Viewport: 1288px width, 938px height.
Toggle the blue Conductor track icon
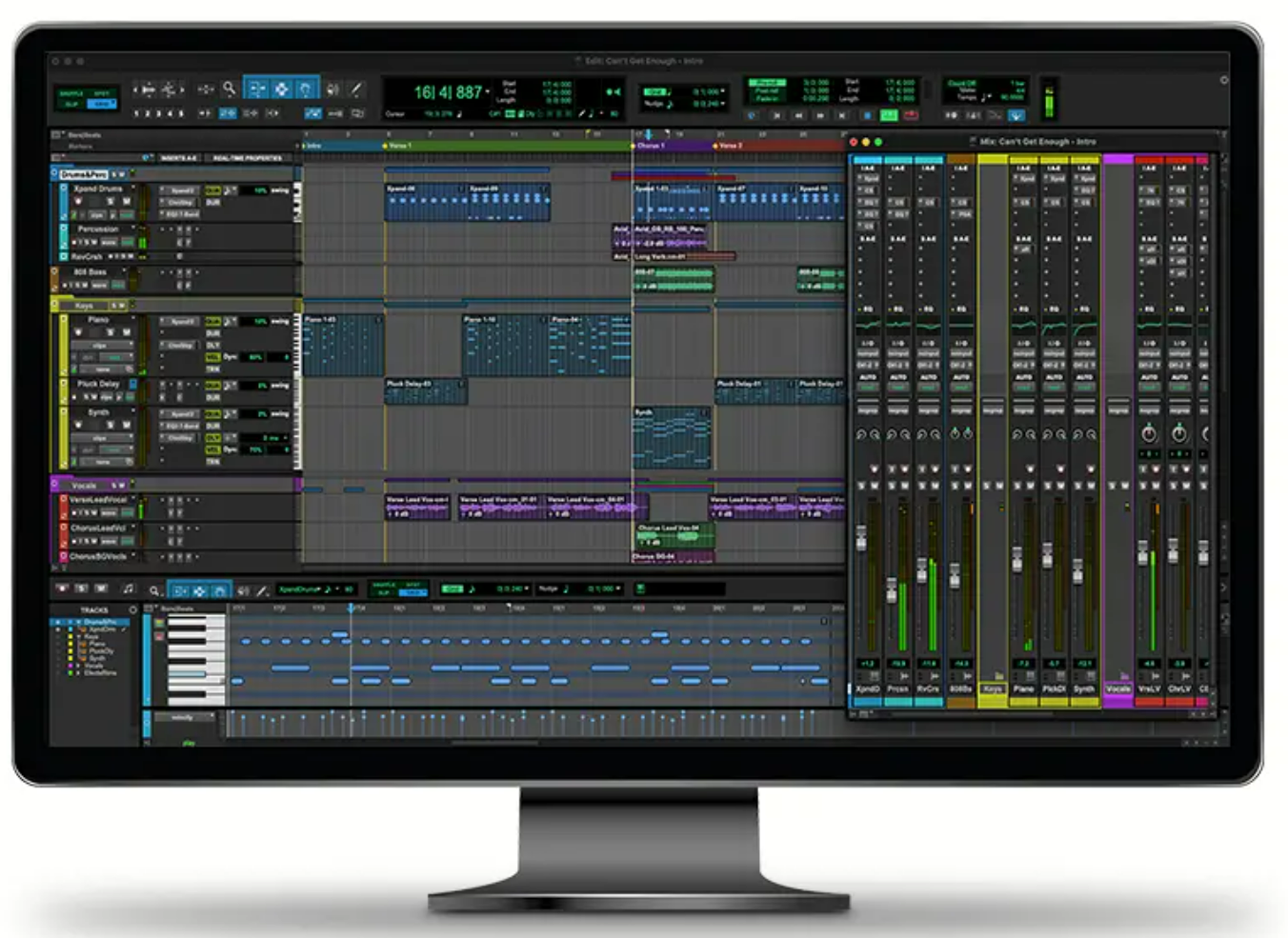[x=1016, y=115]
